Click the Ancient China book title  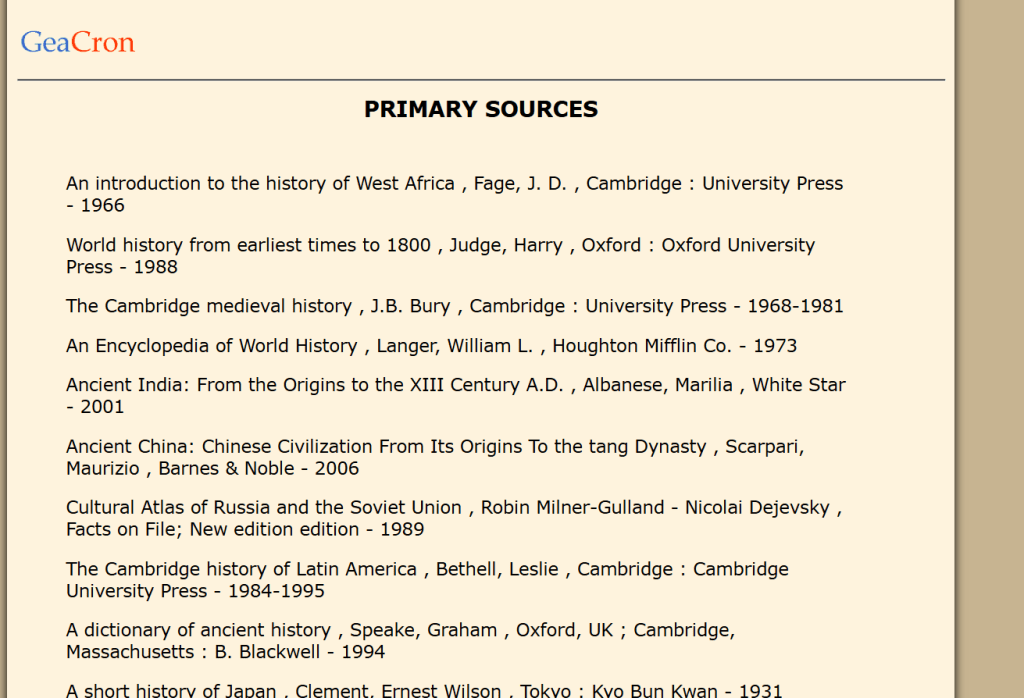pos(386,447)
